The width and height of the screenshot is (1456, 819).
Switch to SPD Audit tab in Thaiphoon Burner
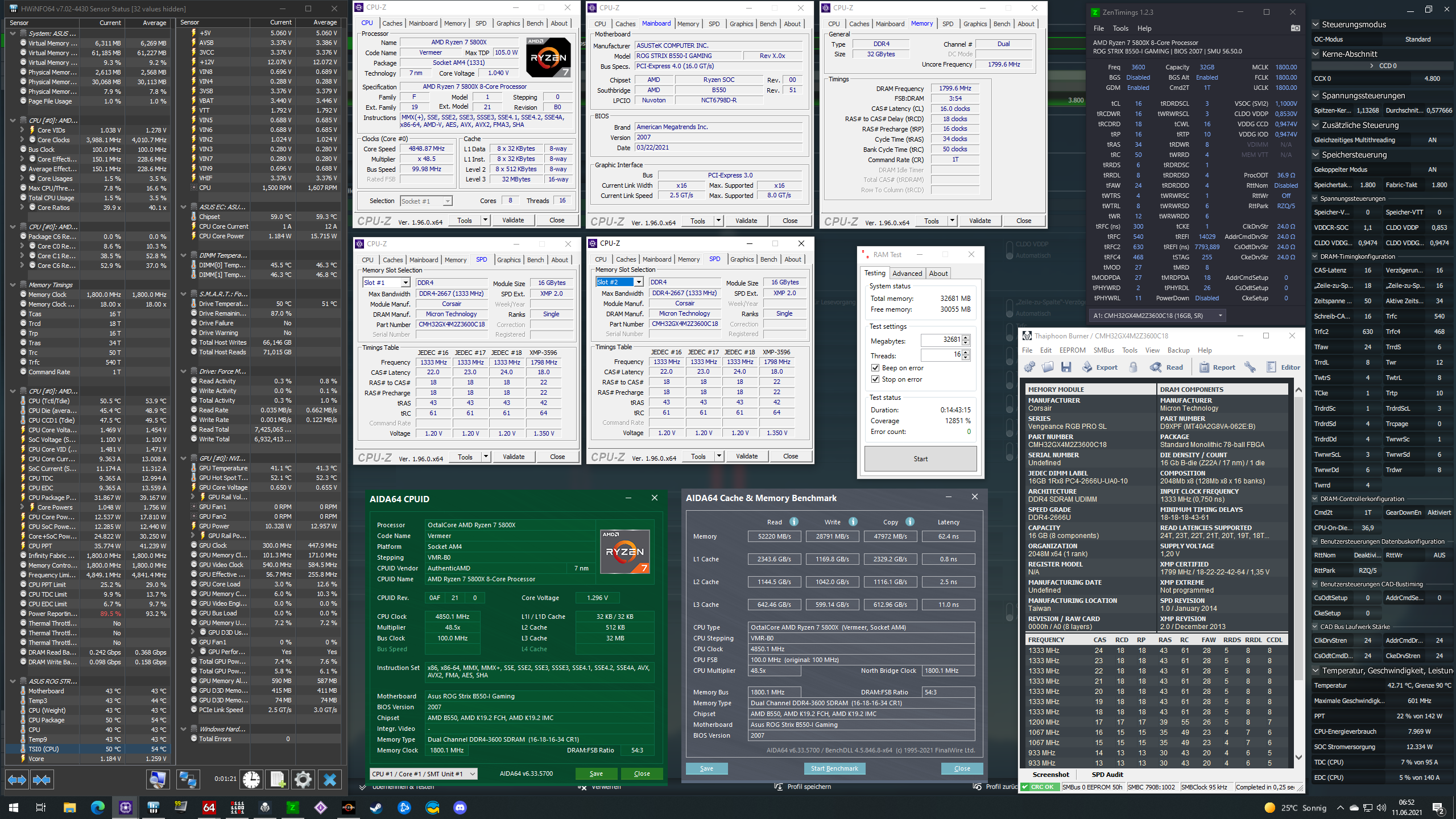click(1107, 775)
